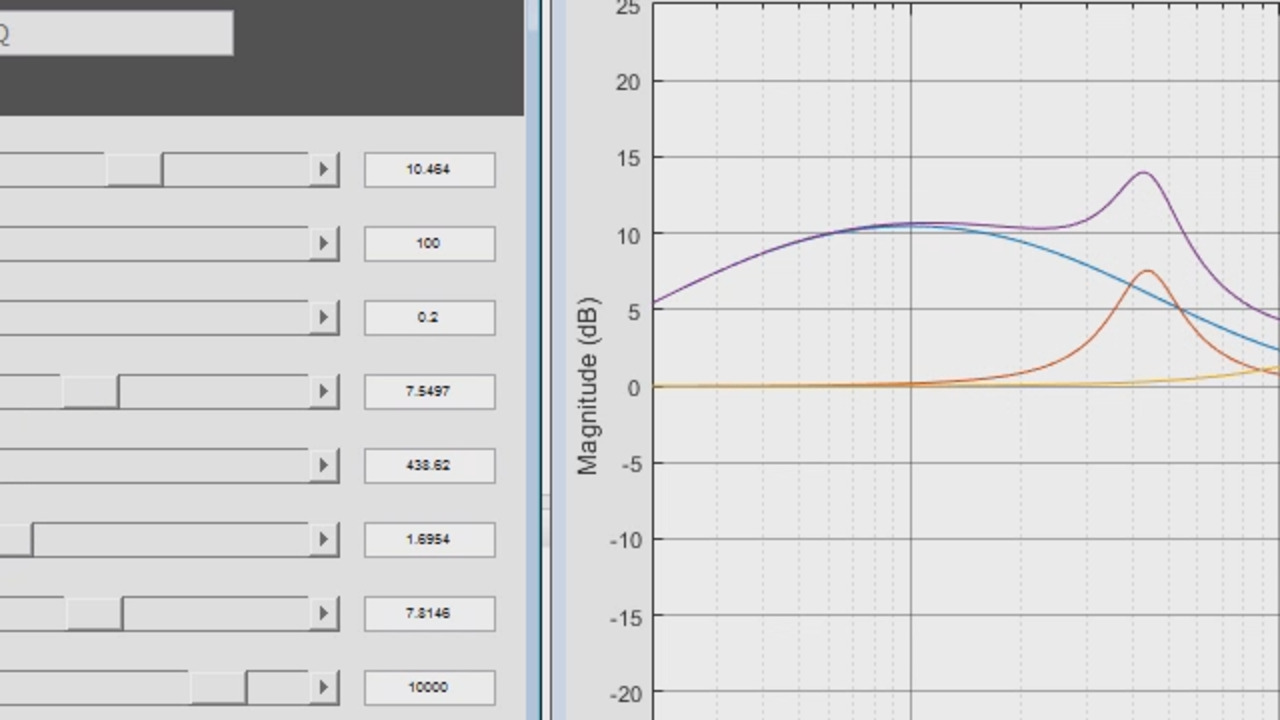Grab the slider thumb in the 10.464 row

[134, 169]
